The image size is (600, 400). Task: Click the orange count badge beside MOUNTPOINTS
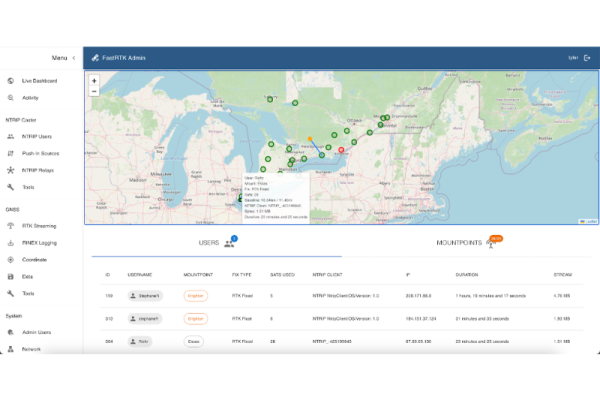[x=496, y=238]
